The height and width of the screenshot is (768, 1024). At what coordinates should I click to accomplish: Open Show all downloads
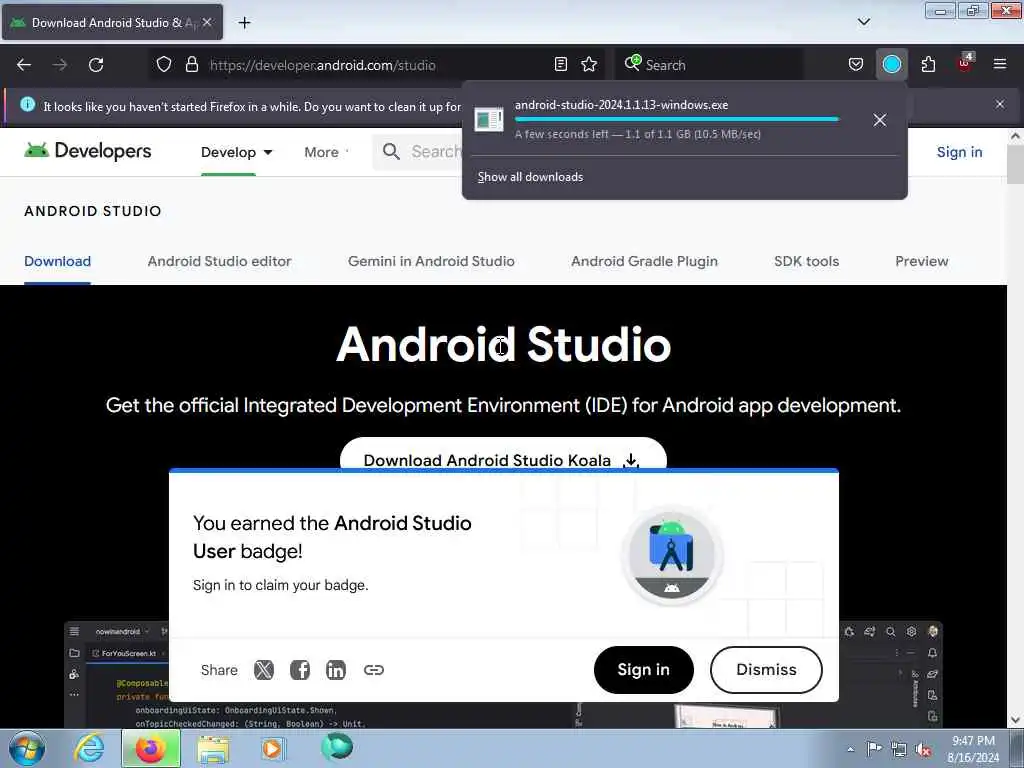(530, 177)
